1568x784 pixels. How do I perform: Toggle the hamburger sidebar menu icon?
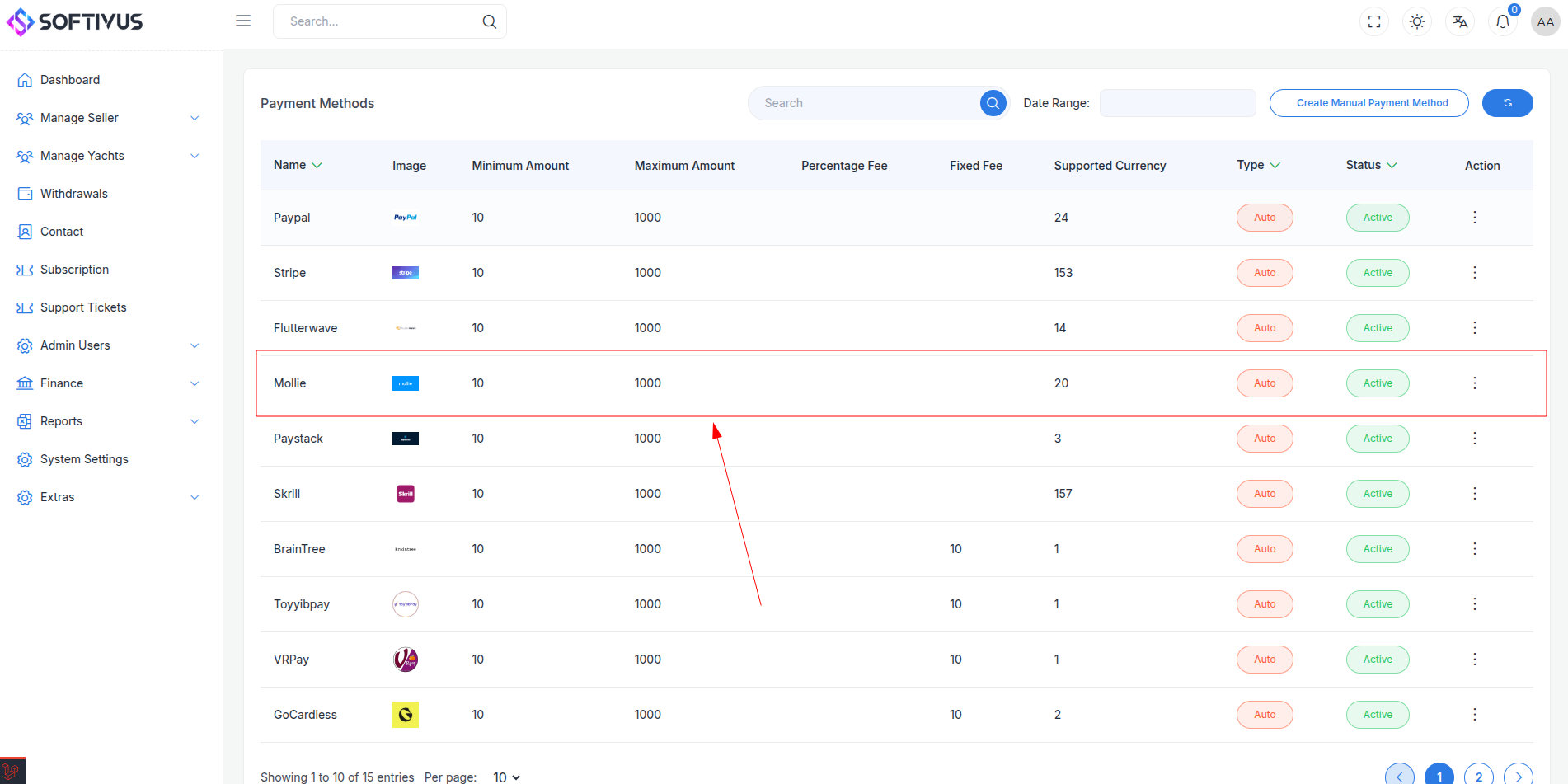pyautogui.click(x=243, y=21)
